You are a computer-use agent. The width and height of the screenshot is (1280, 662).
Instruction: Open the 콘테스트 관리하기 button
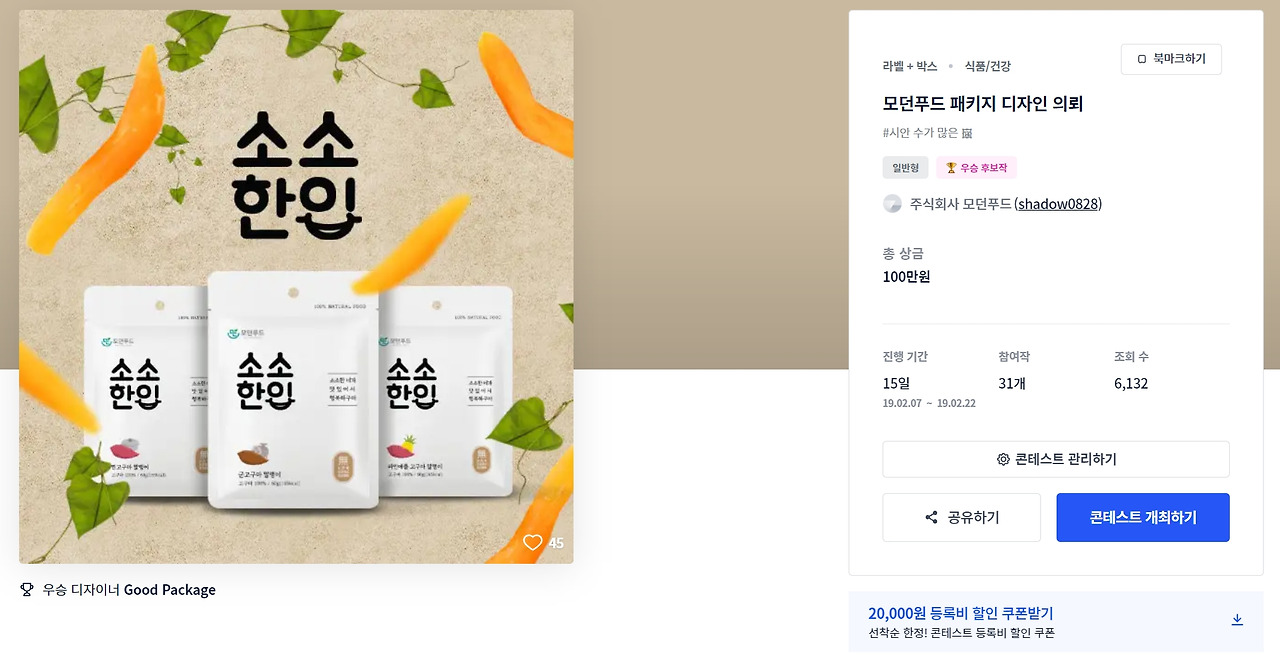(1056, 459)
